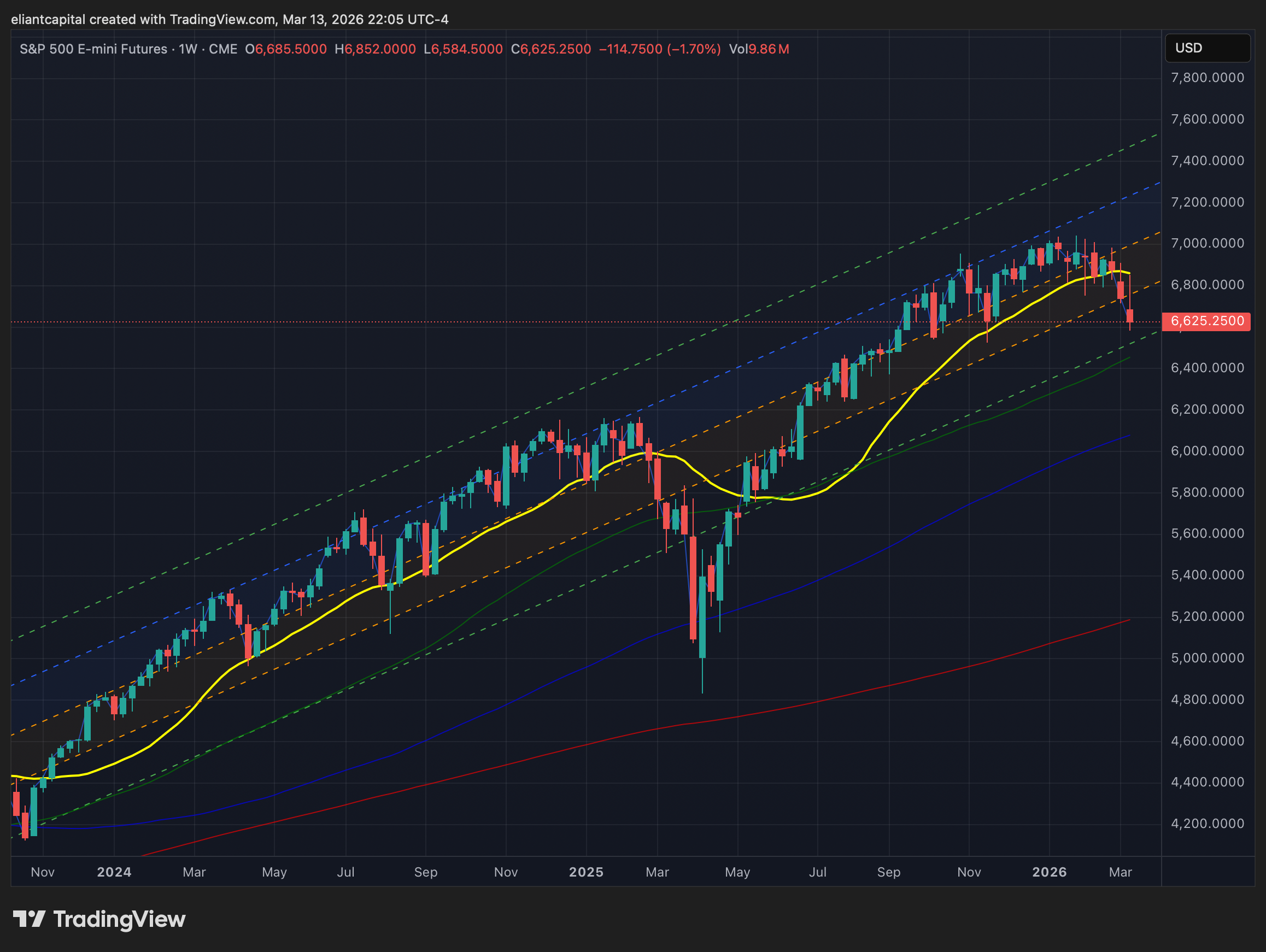The height and width of the screenshot is (952, 1266).
Task: Click the 4,200.0000 price axis label
Action: pyautogui.click(x=1207, y=823)
